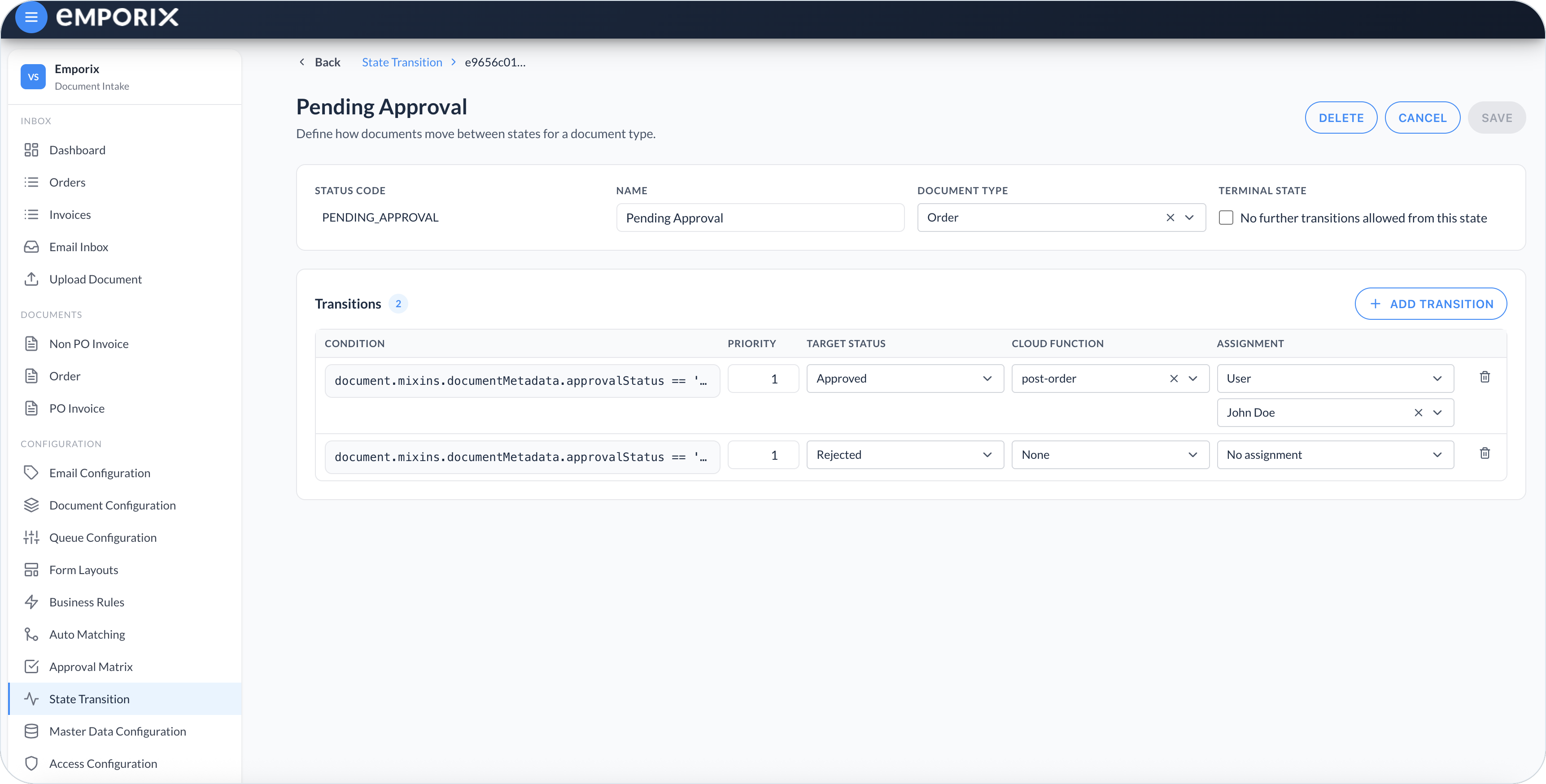Select Master Data Configuration item
This screenshot has width=1546, height=784.
(125, 731)
